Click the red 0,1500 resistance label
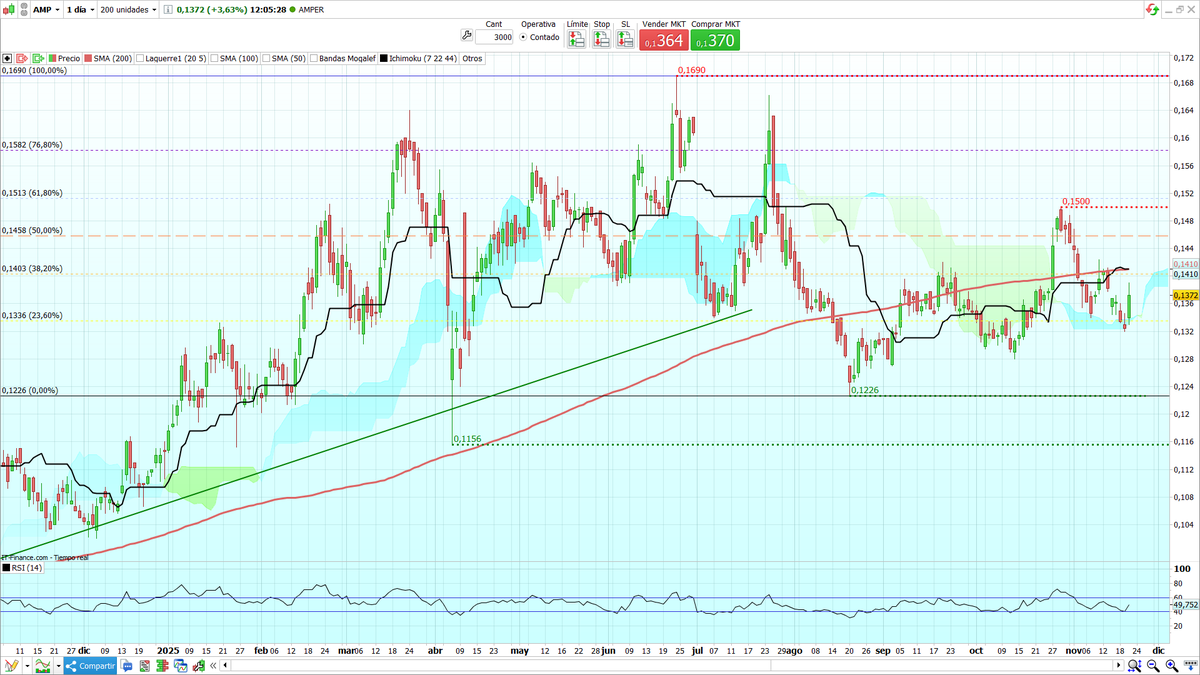Screen dimensions: 1200x675 [x=1075, y=202]
